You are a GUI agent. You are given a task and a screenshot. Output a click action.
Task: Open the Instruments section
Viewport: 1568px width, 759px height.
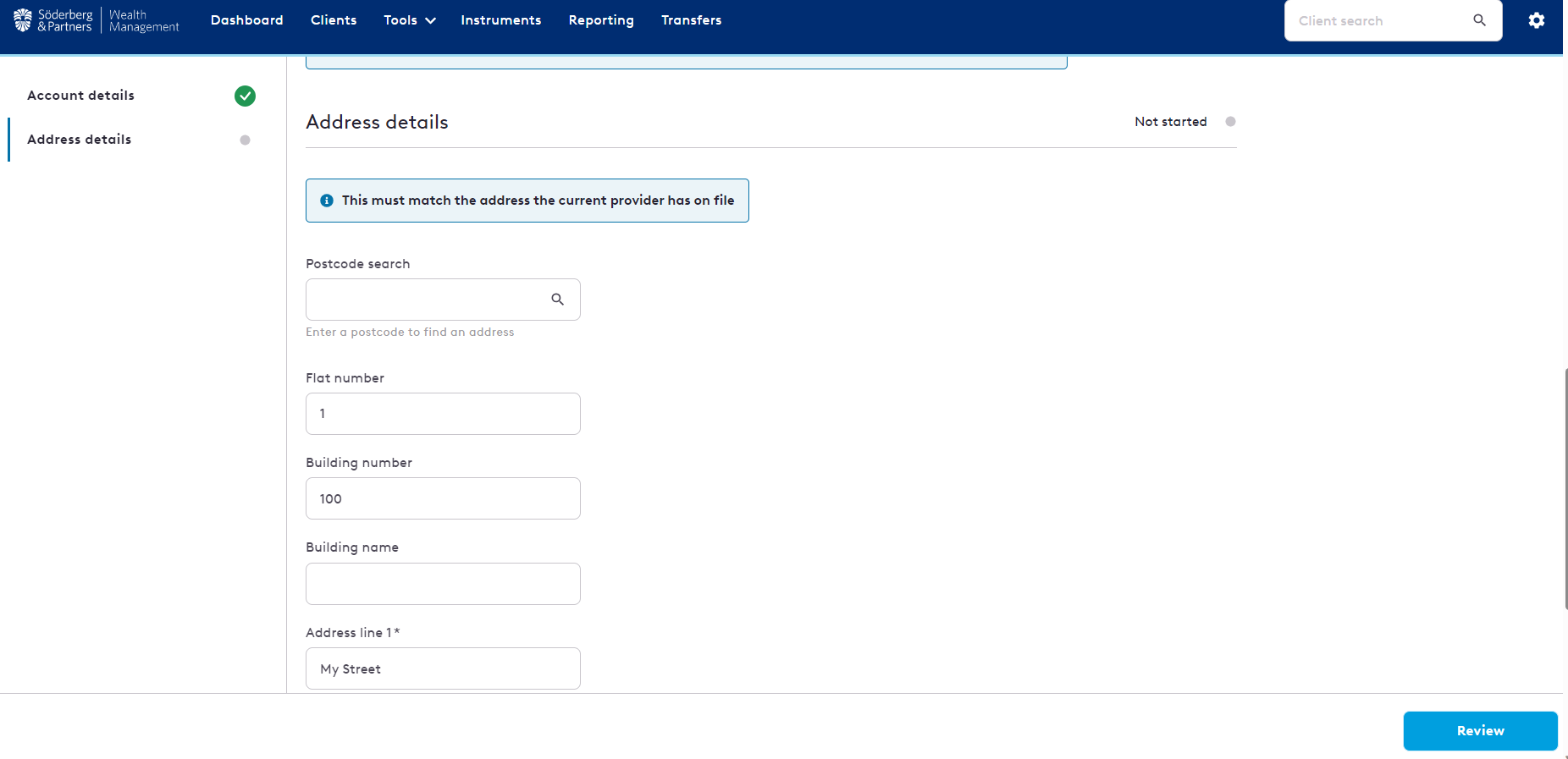point(501,20)
